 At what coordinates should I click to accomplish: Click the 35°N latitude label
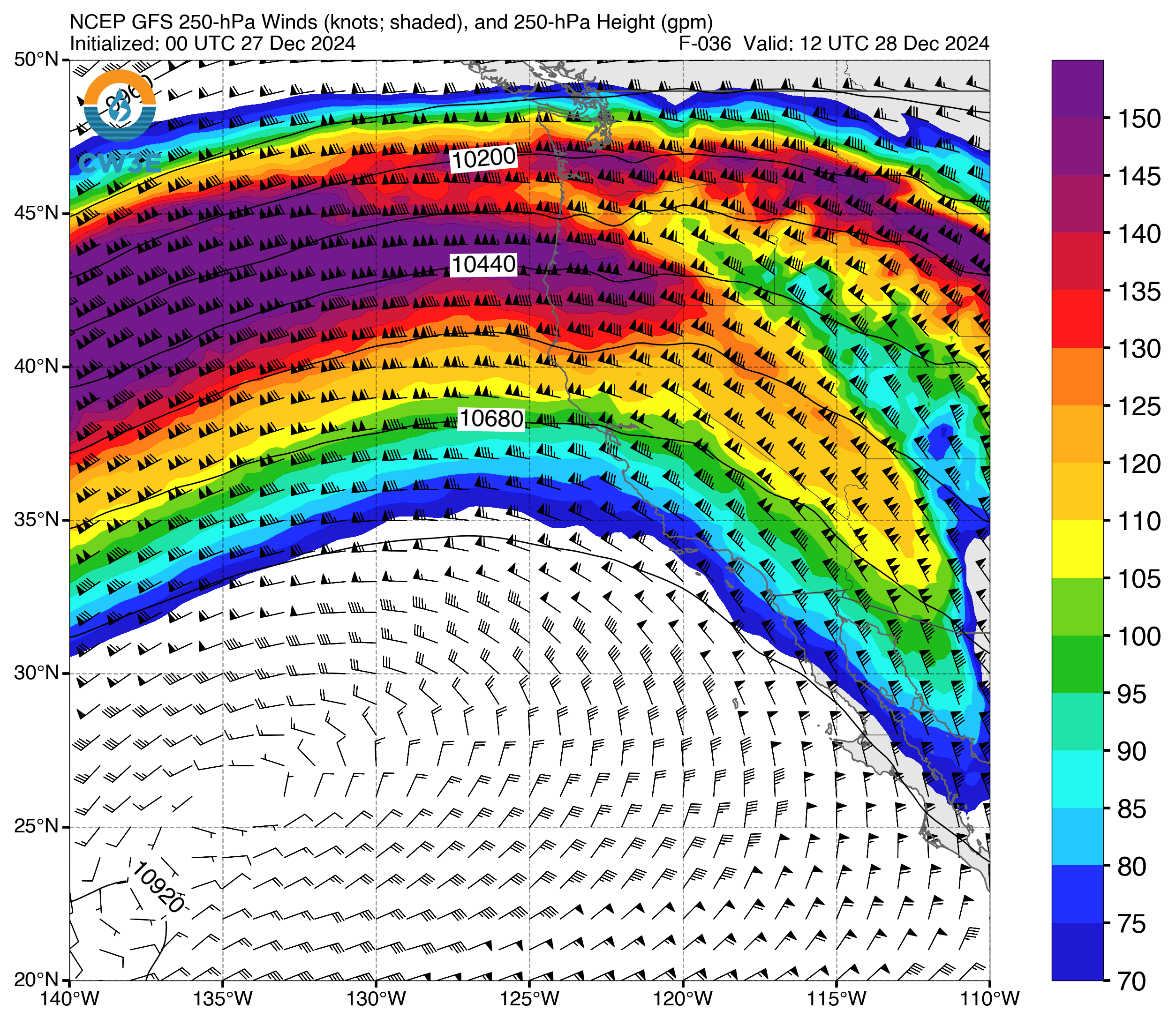tap(37, 519)
